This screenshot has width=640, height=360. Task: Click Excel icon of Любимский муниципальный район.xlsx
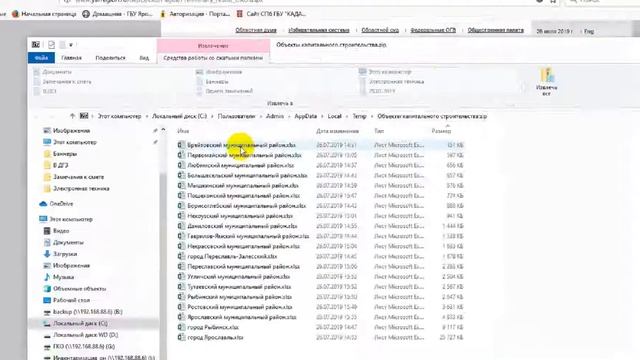[181, 165]
